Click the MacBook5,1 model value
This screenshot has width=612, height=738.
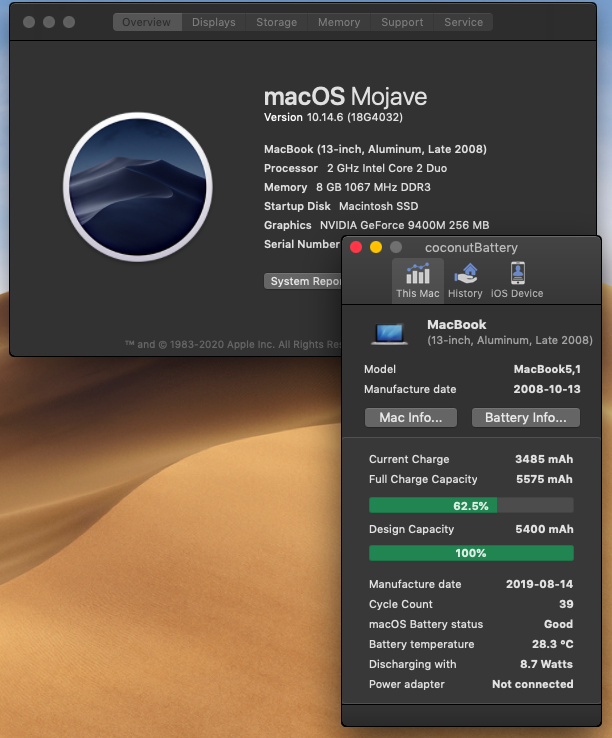547,369
